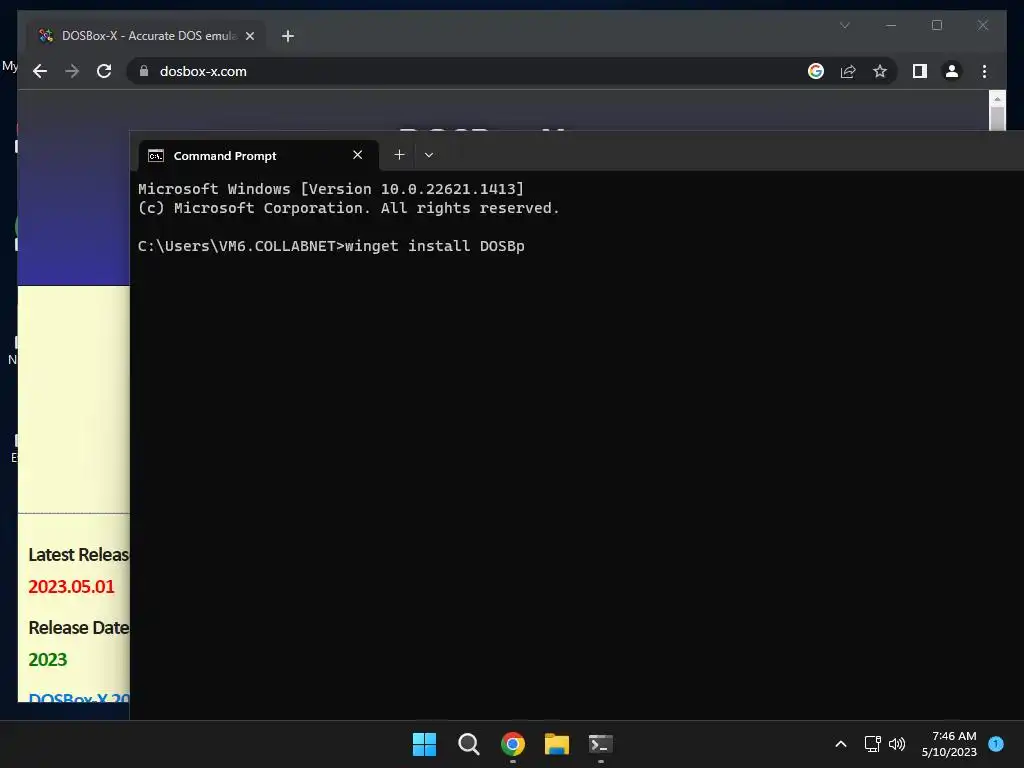Click the winget install command line
This screenshot has width=1024, height=768.
[x=331, y=246]
